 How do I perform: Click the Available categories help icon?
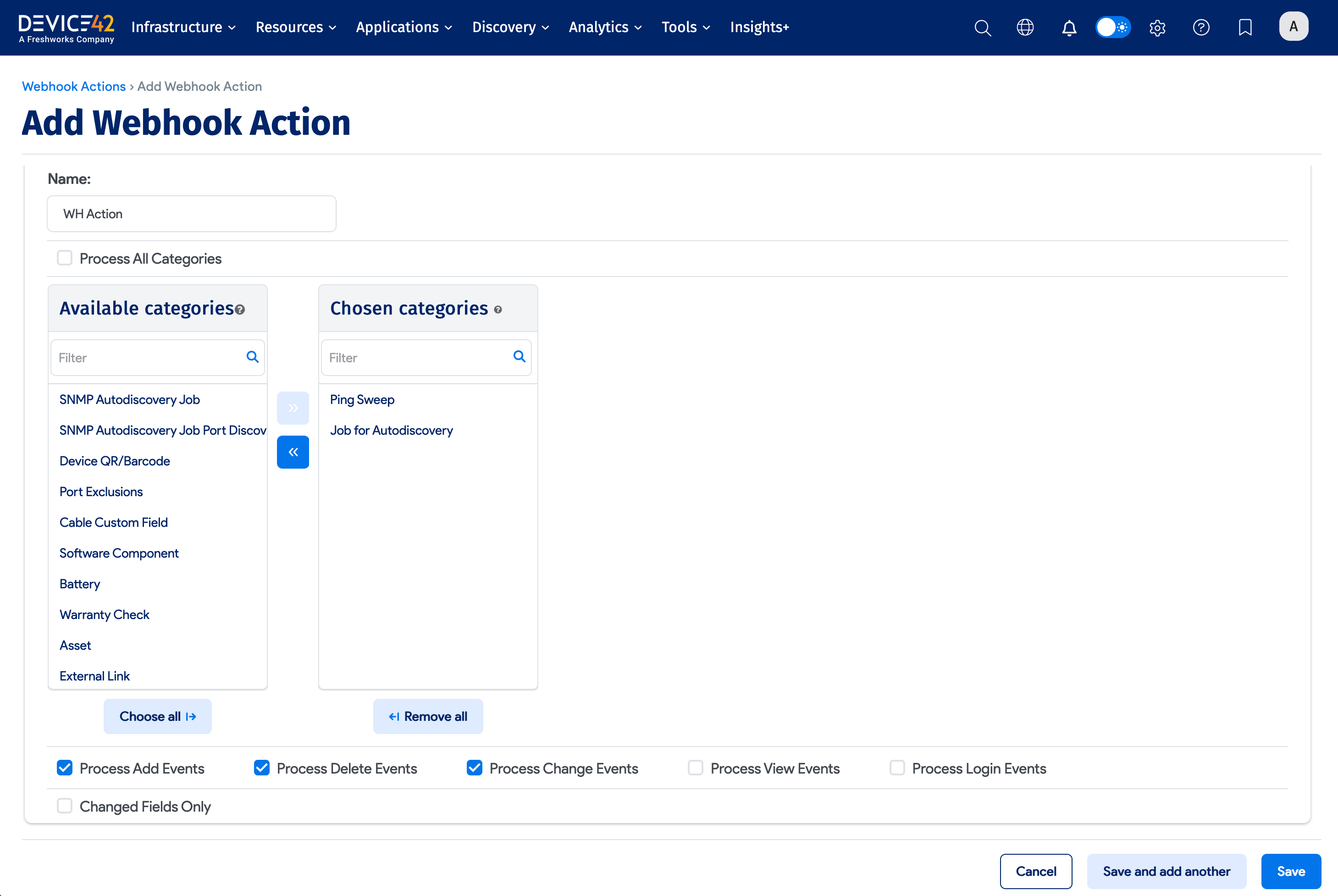240,310
